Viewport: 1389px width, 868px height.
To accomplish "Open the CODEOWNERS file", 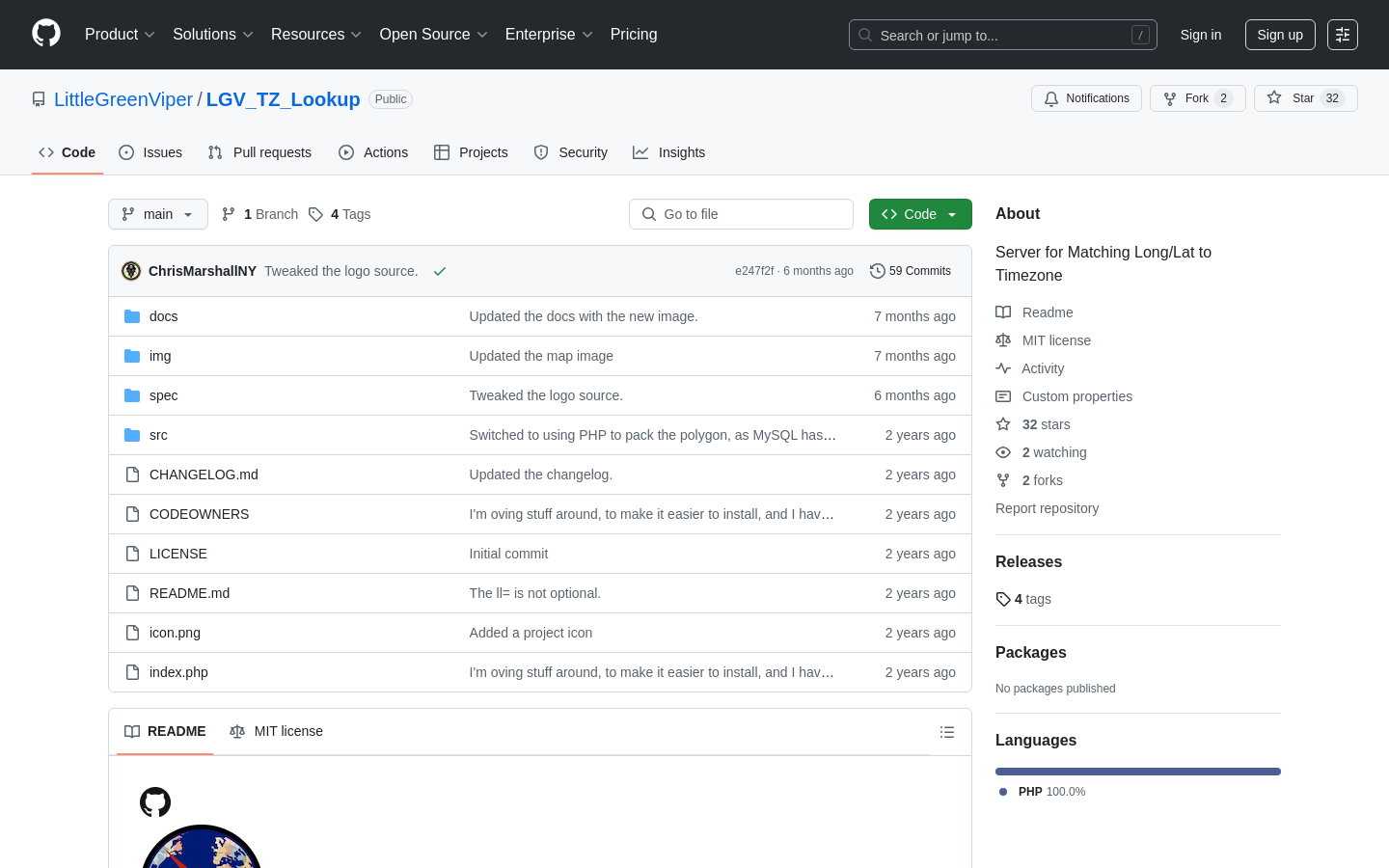I will click(199, 514).
